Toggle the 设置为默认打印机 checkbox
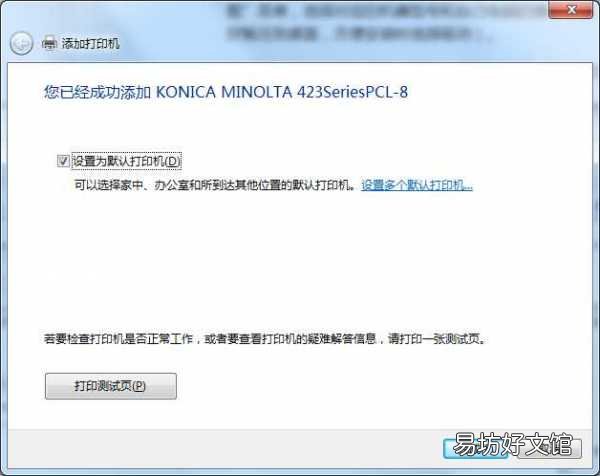This screenshot has height=476, width=600. [63, 161]
